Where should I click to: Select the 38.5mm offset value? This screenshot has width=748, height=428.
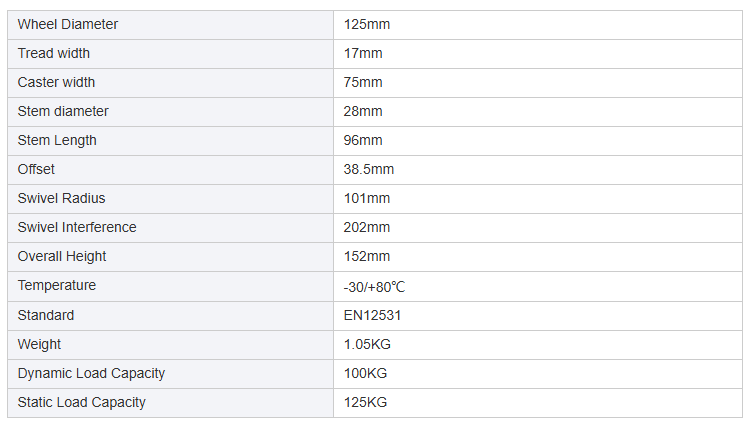point(368,169)
